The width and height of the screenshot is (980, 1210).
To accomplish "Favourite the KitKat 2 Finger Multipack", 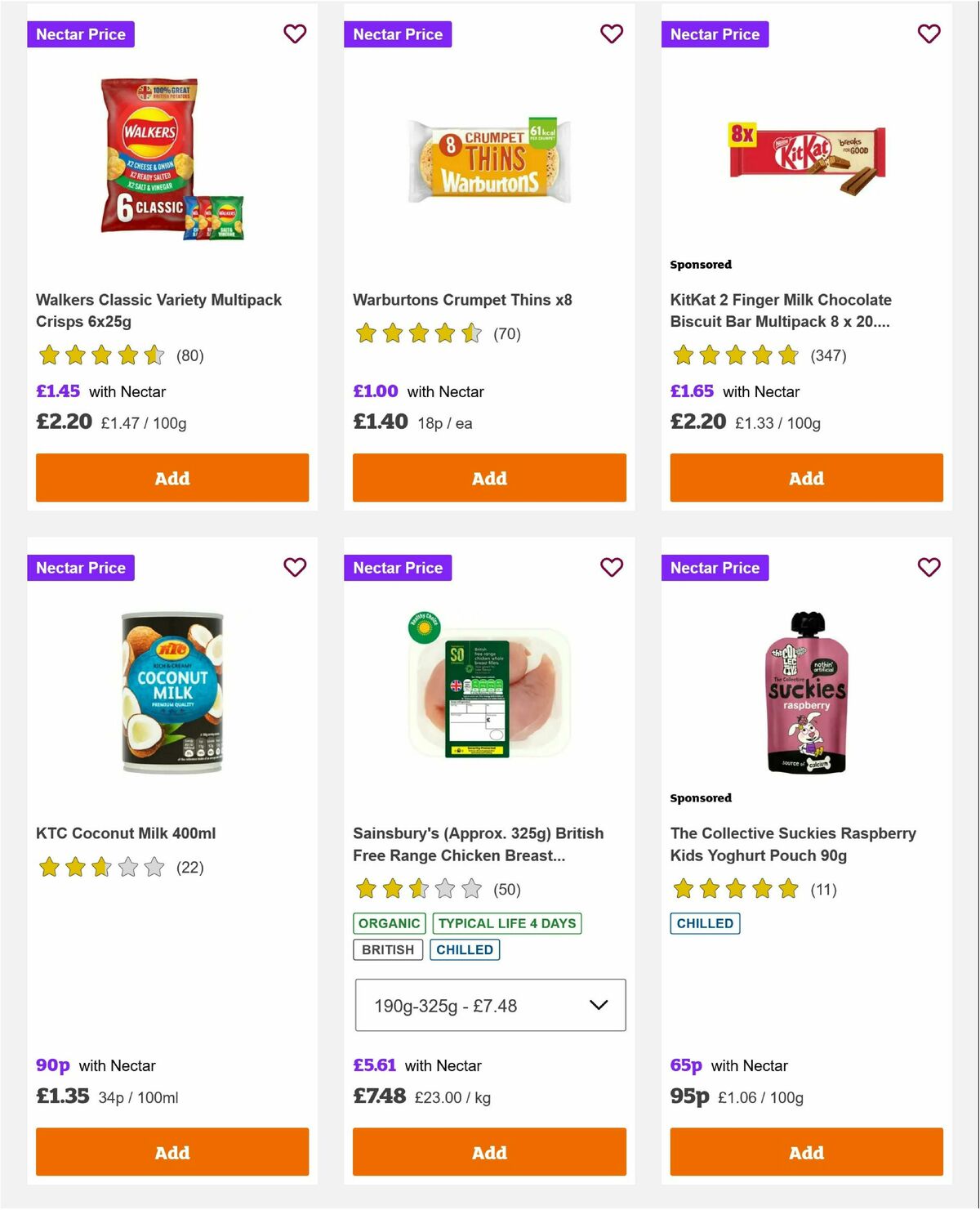I will pyautogui.click(x=929, y=33).
